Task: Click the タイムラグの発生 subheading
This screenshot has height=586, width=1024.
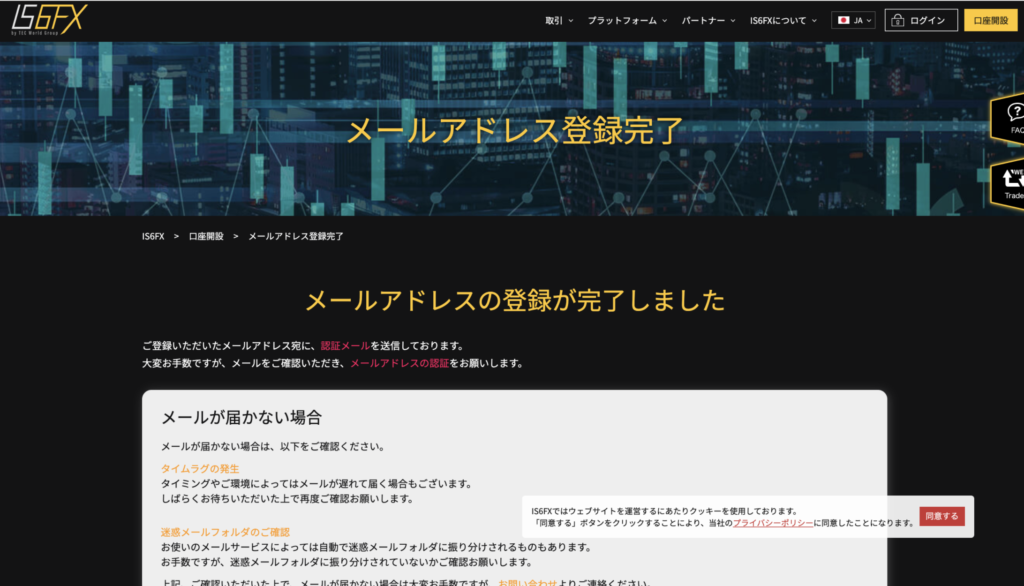Action: click(200, 468)
